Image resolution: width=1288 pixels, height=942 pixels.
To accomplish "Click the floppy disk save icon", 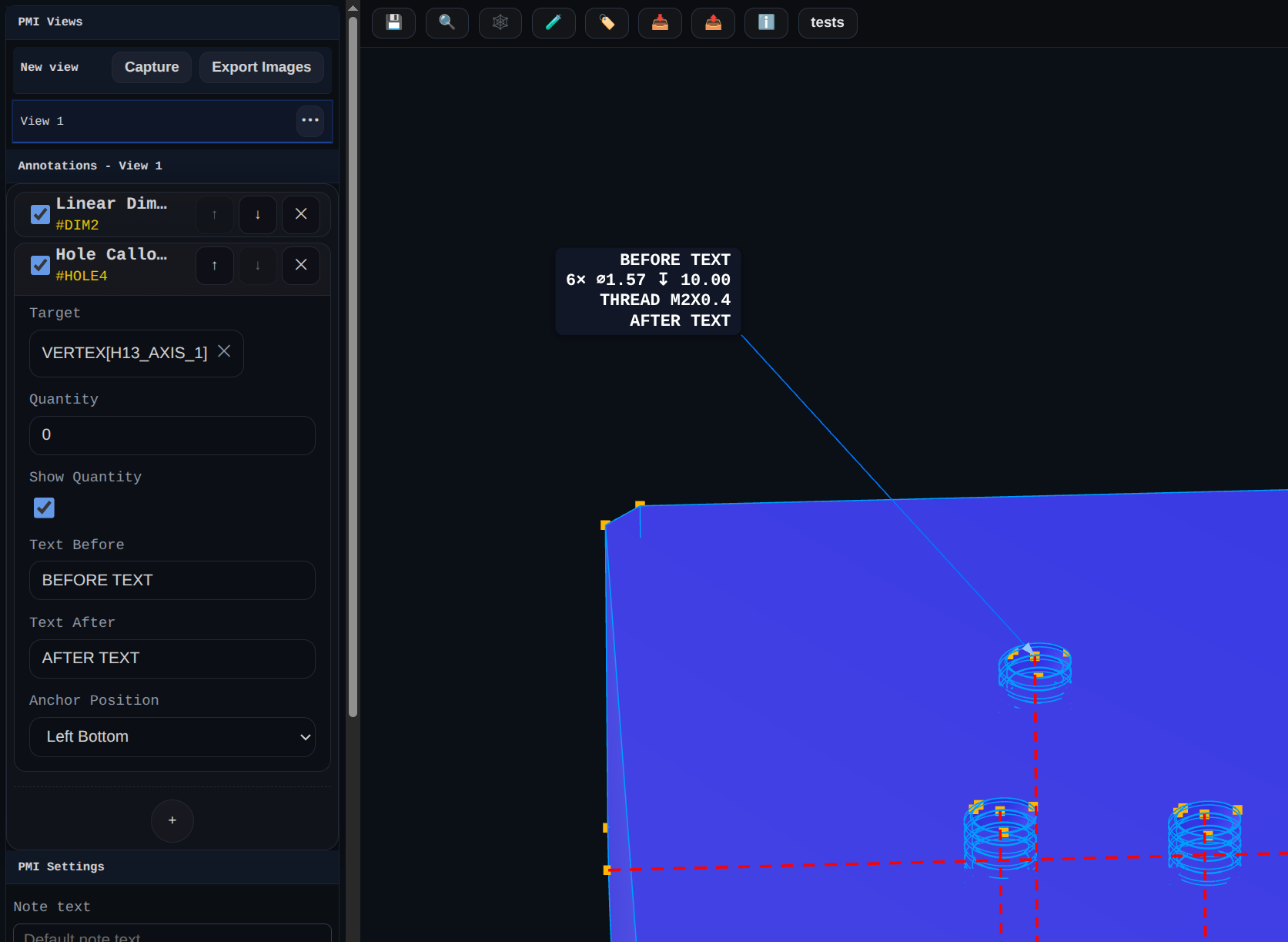I will pyautogui.click(x=393, y=22).
